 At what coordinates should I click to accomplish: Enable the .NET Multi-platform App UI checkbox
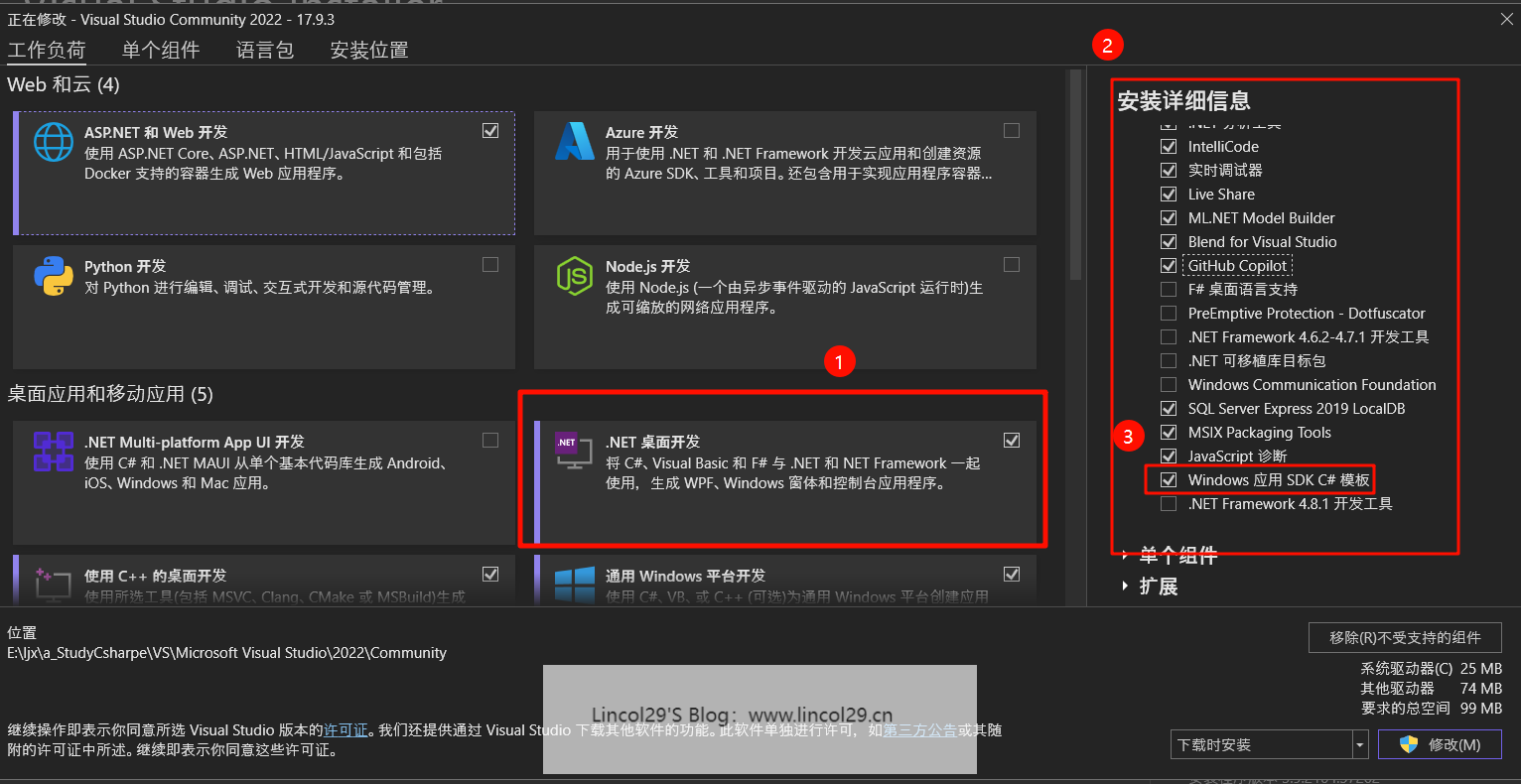(x=490, y=440)
